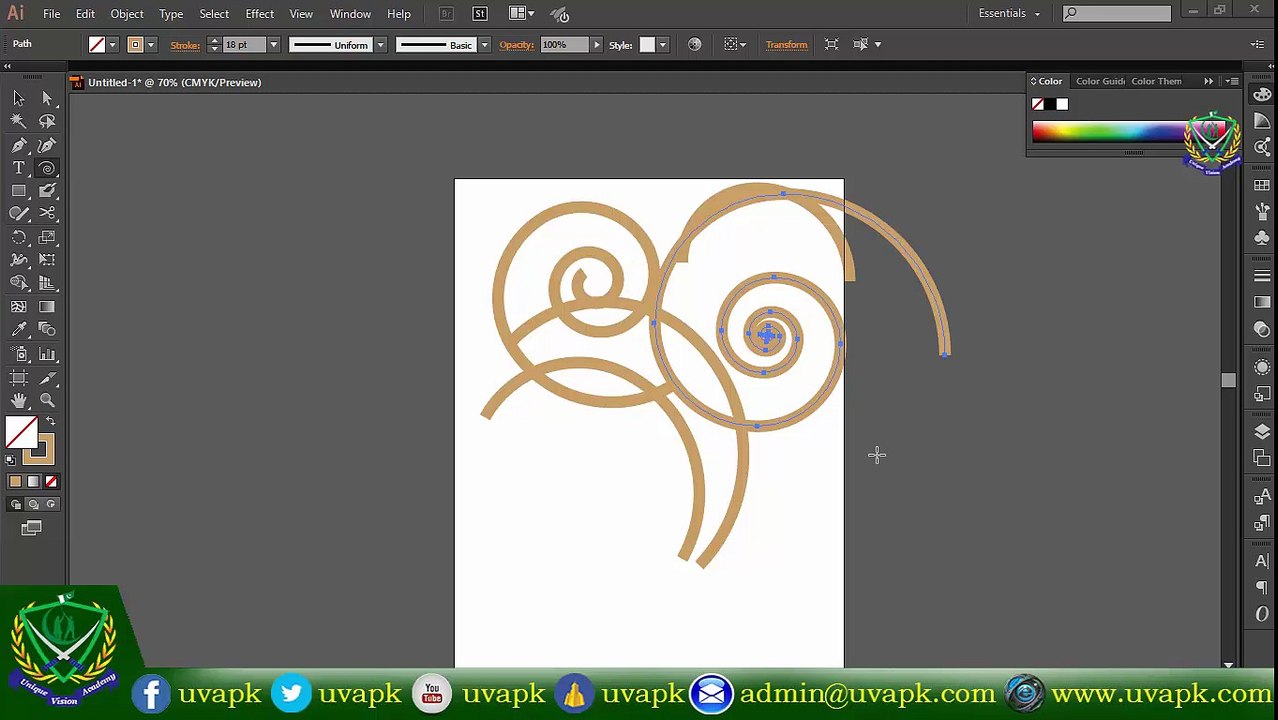Image resolution: width=1278 pixels, height=720 pixels.
Task: Pick the Eyedropper tool
Action: click(x=19, y=330)
